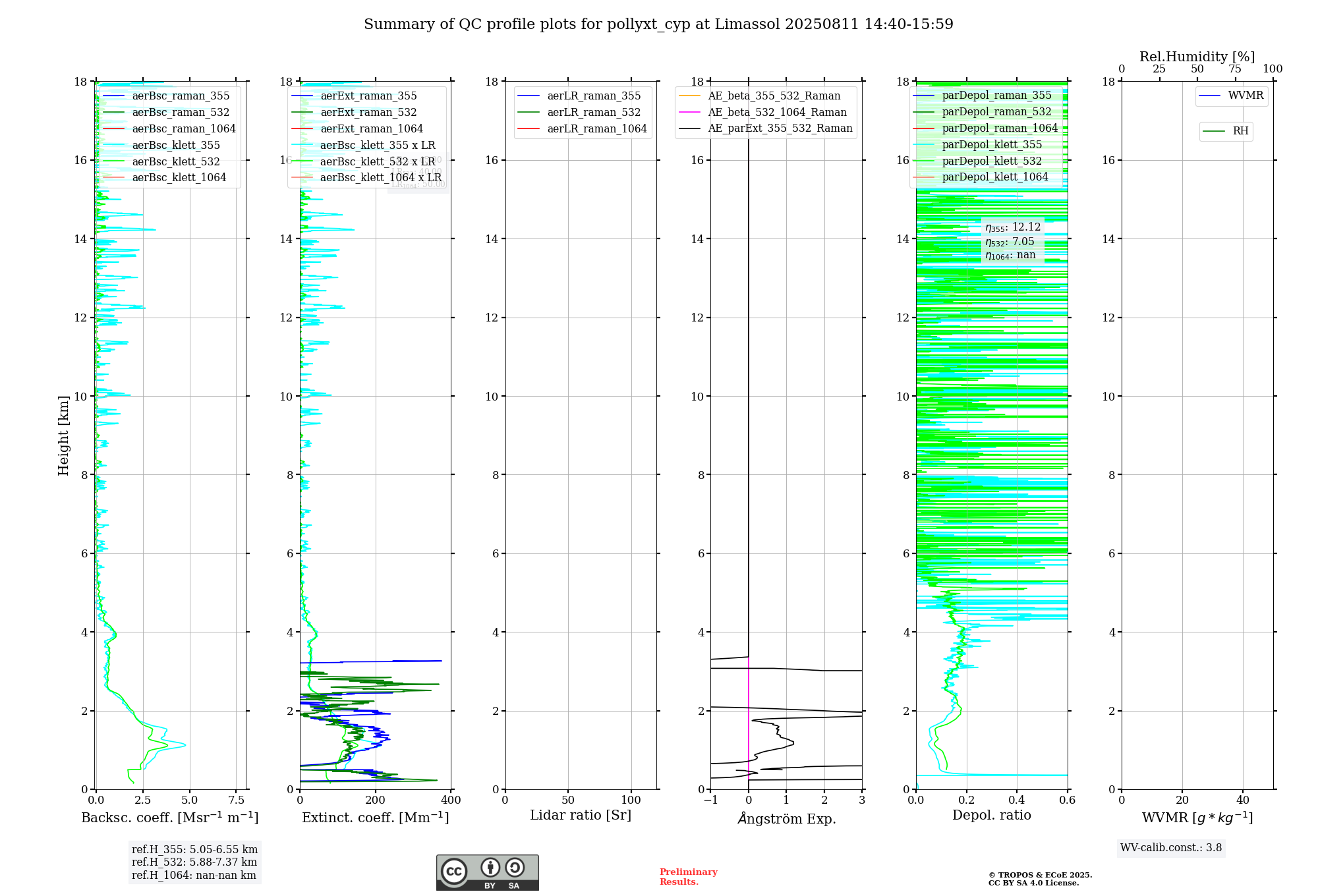Click the aerLR_raman_532 legend entry

(x=580, y=113)
